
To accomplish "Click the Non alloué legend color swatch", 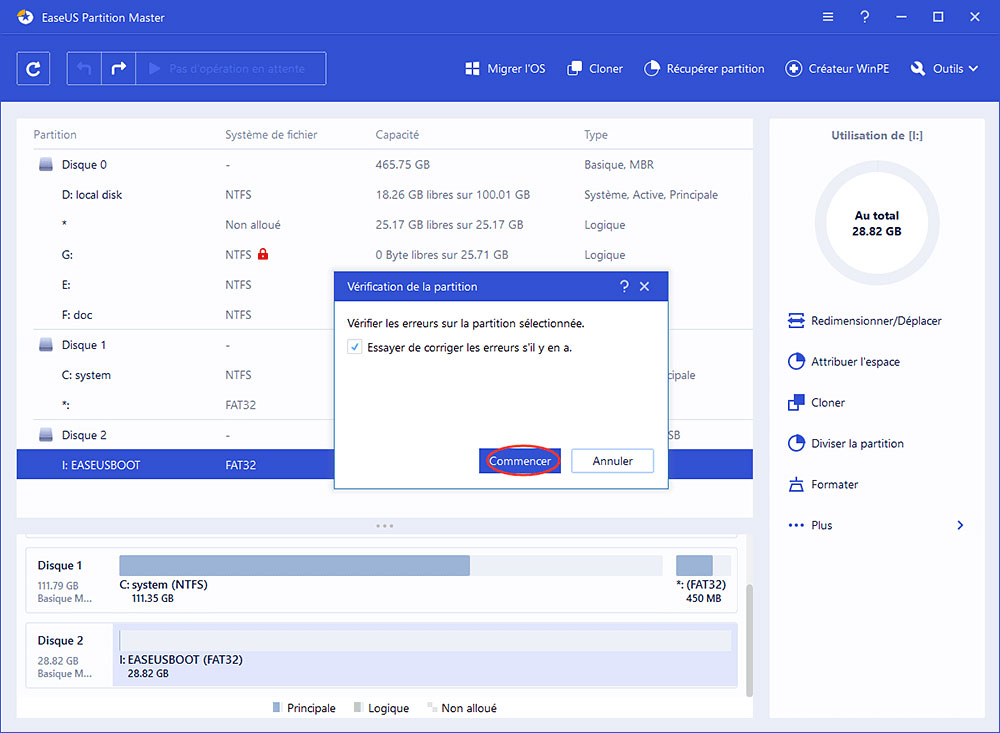I will pos(432,707).
